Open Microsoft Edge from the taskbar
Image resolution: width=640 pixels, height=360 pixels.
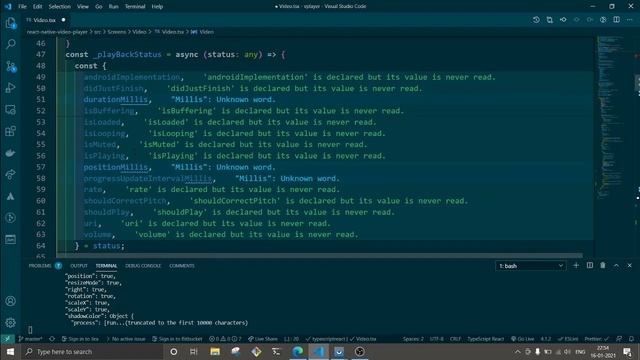[x=298, y=351]
